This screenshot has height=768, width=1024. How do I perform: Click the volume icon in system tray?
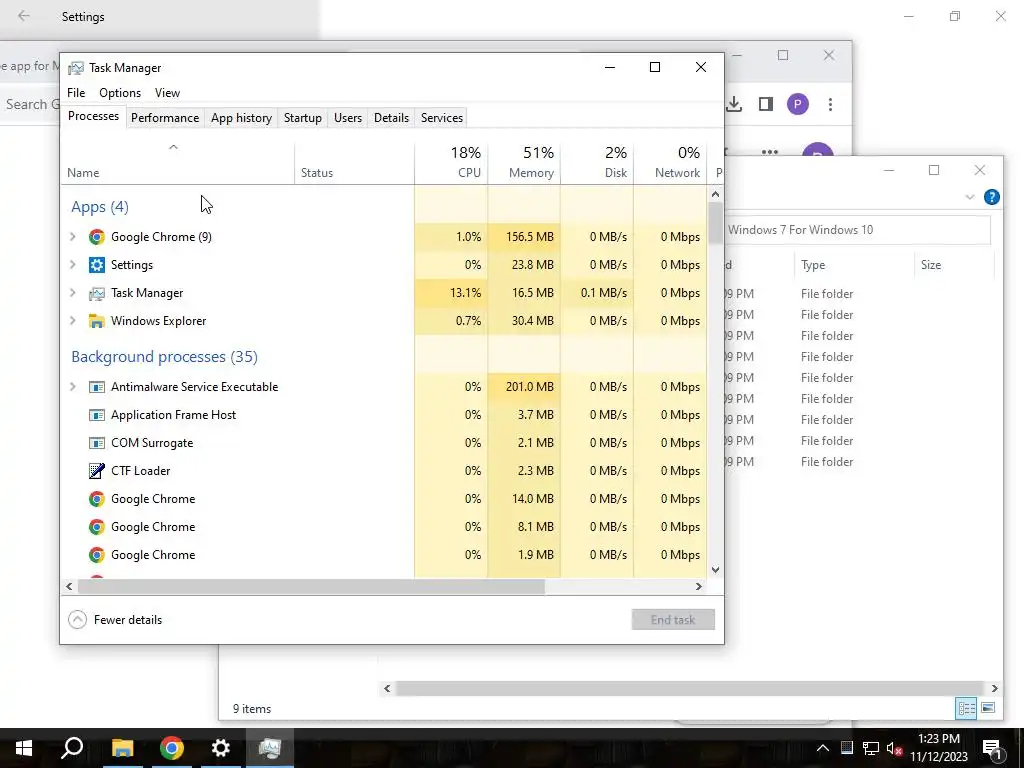point(895,748)
